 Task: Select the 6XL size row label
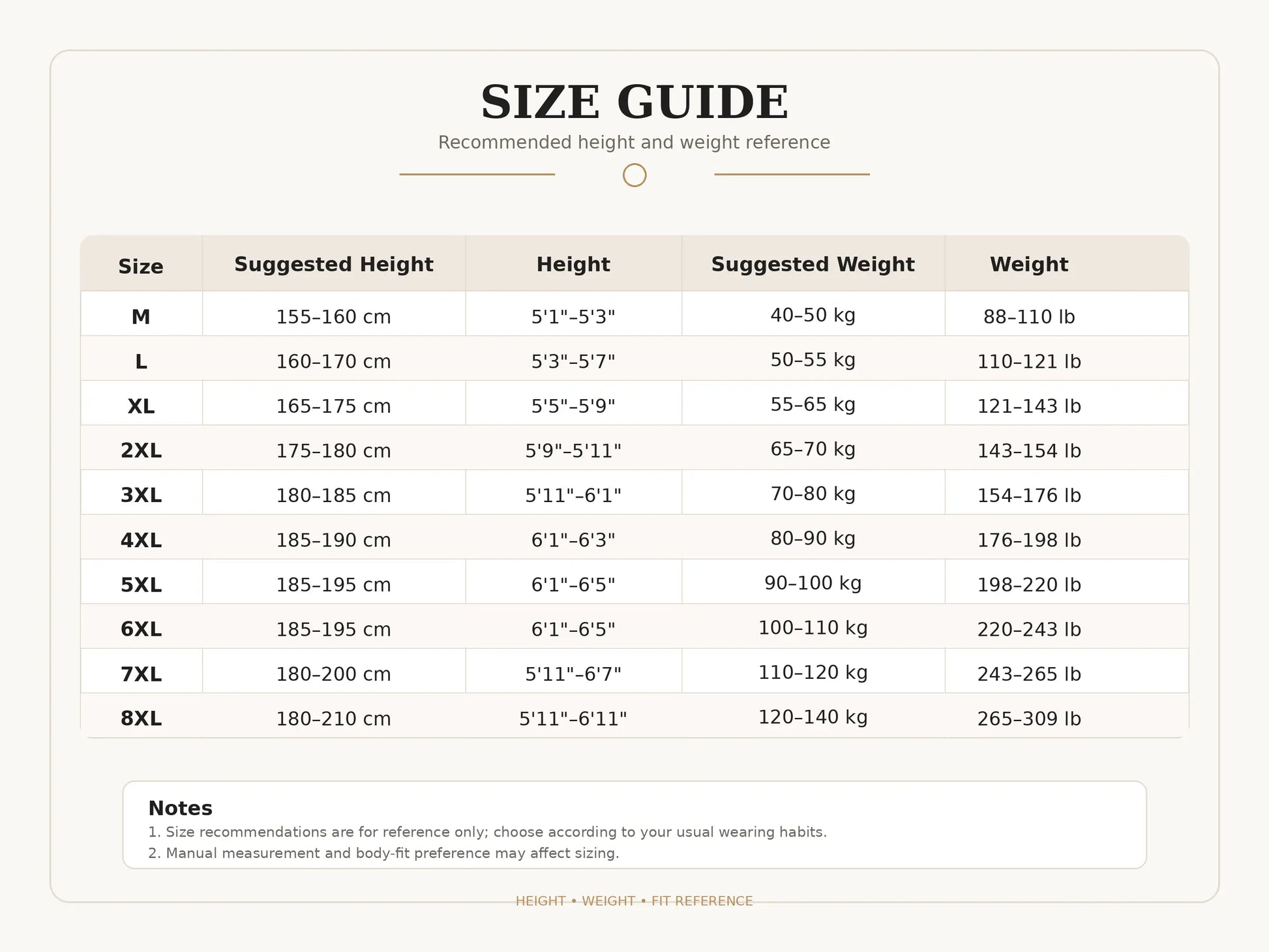141,629
